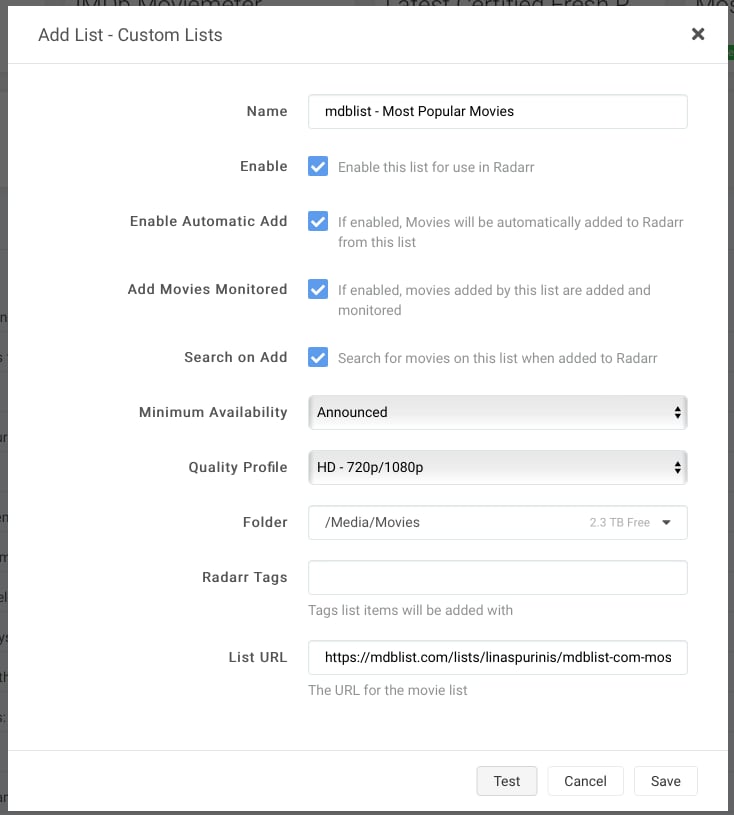734x815 pixels.
Task: Cancel adding the list
Action: 585,781
